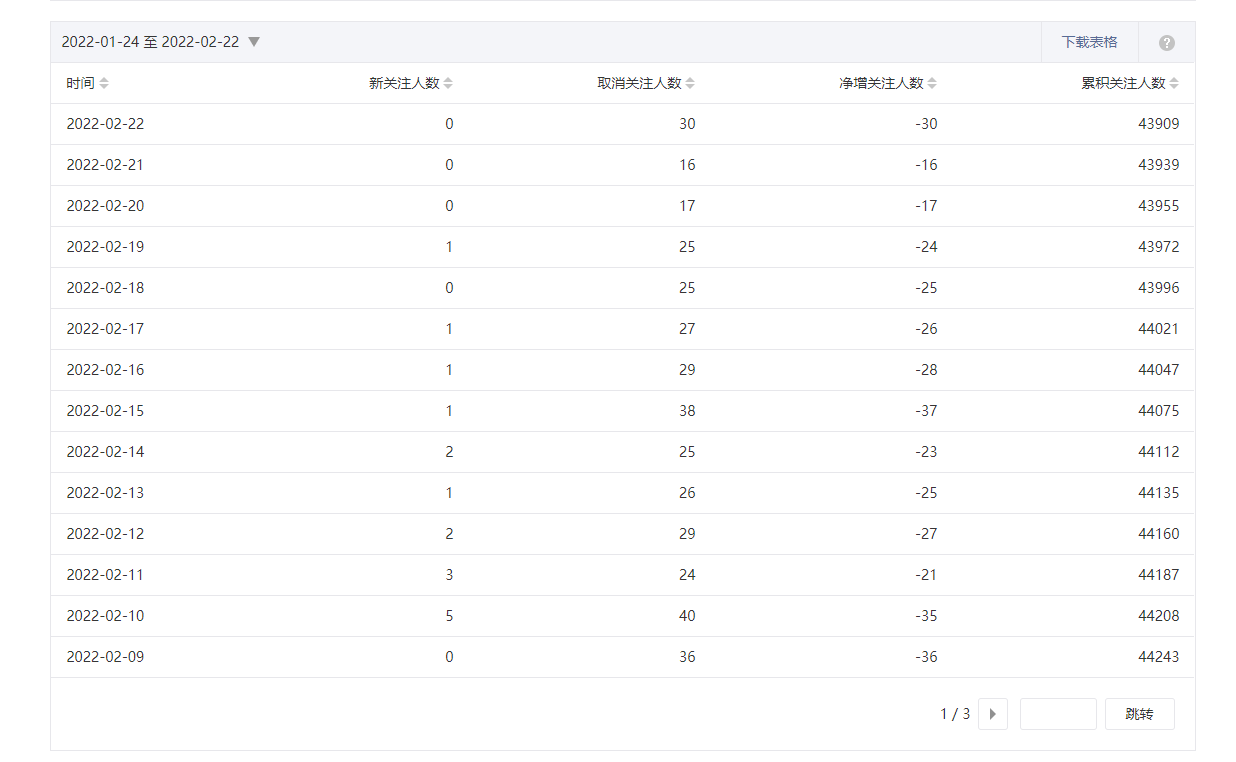This screenshot has width=1236, height=762.
Task: Click sort arrows beside 新关注人数
Action: 448,84
